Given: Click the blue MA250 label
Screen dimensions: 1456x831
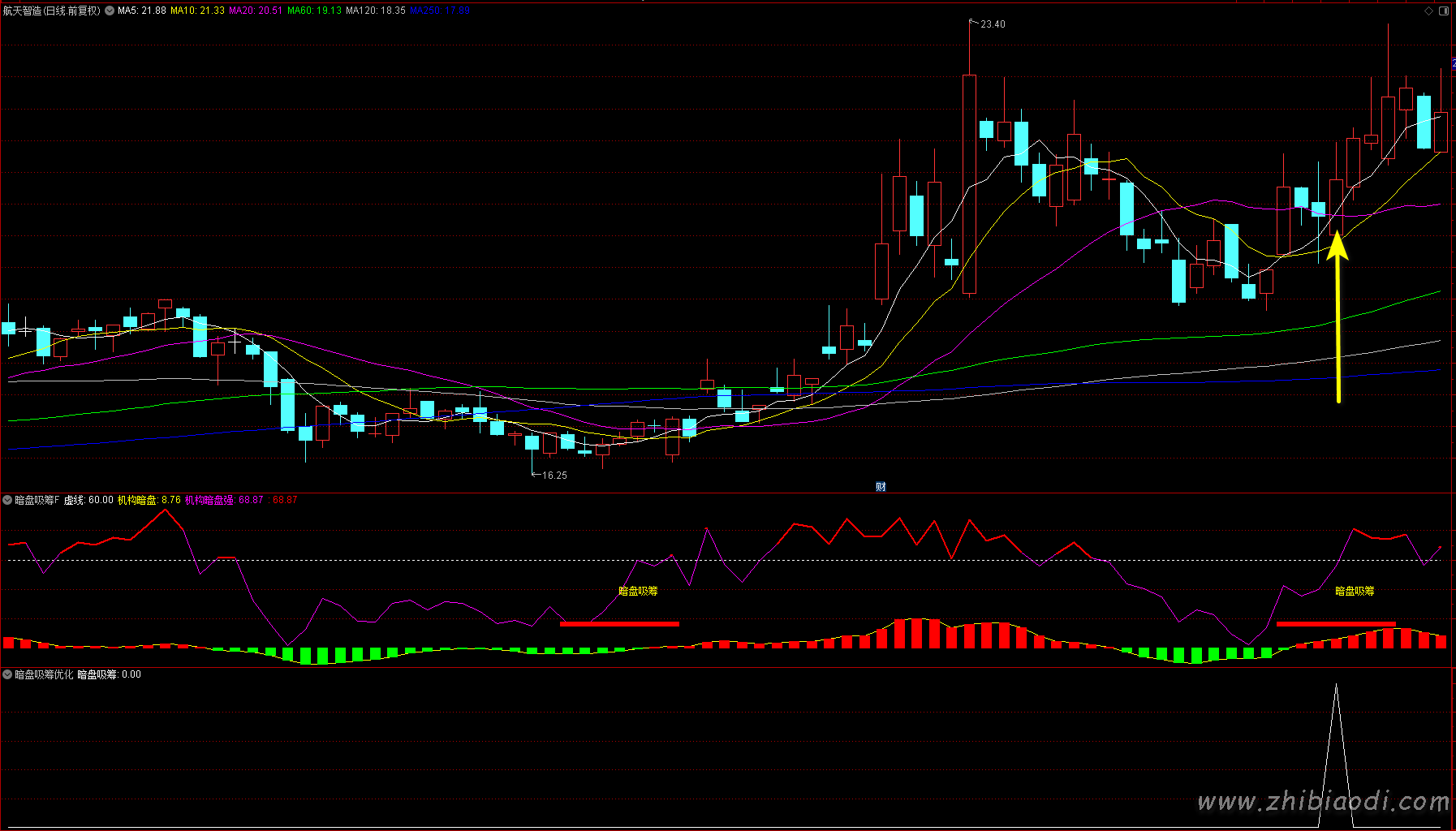Looking at the screenshot, I should pos(439,11).
